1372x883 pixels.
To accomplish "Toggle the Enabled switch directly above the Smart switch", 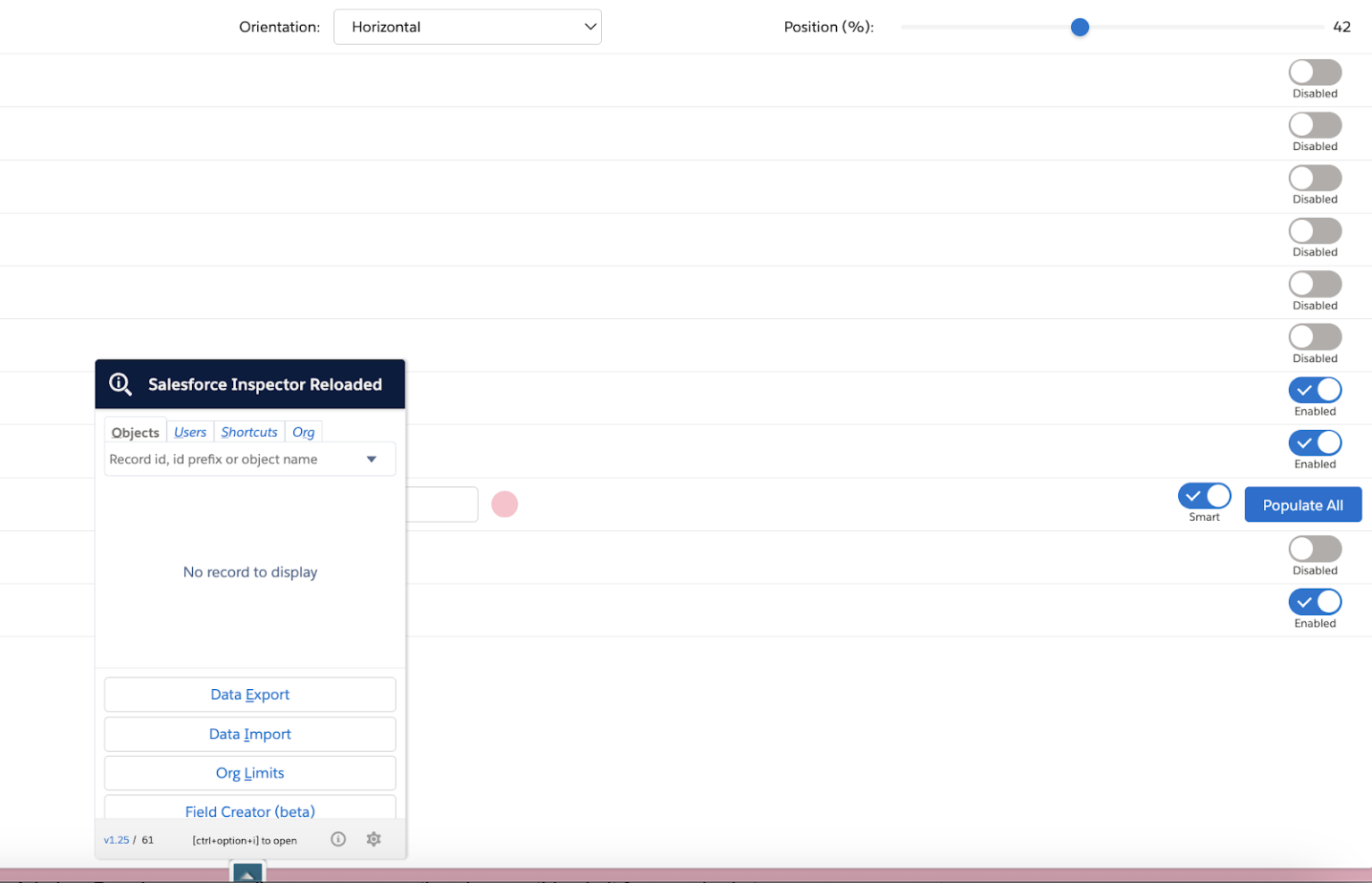I will (1315, 442).
